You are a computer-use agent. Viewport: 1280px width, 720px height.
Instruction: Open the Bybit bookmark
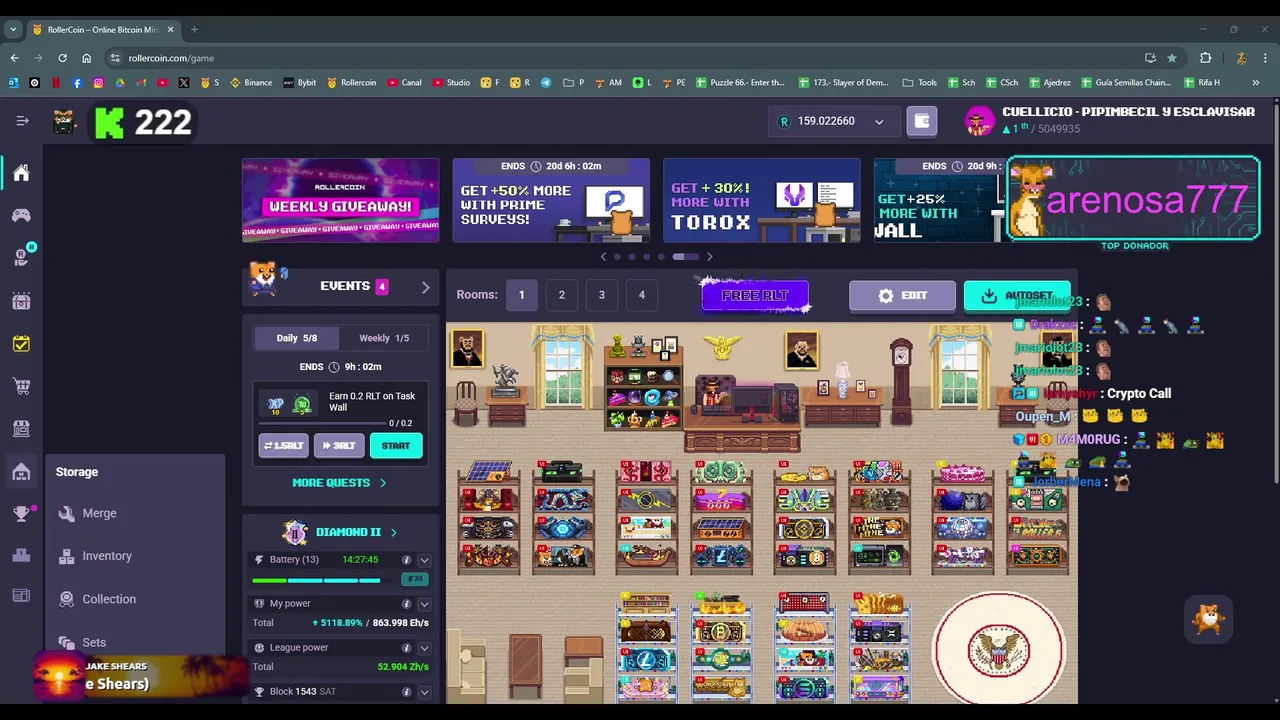click(300, 82)
